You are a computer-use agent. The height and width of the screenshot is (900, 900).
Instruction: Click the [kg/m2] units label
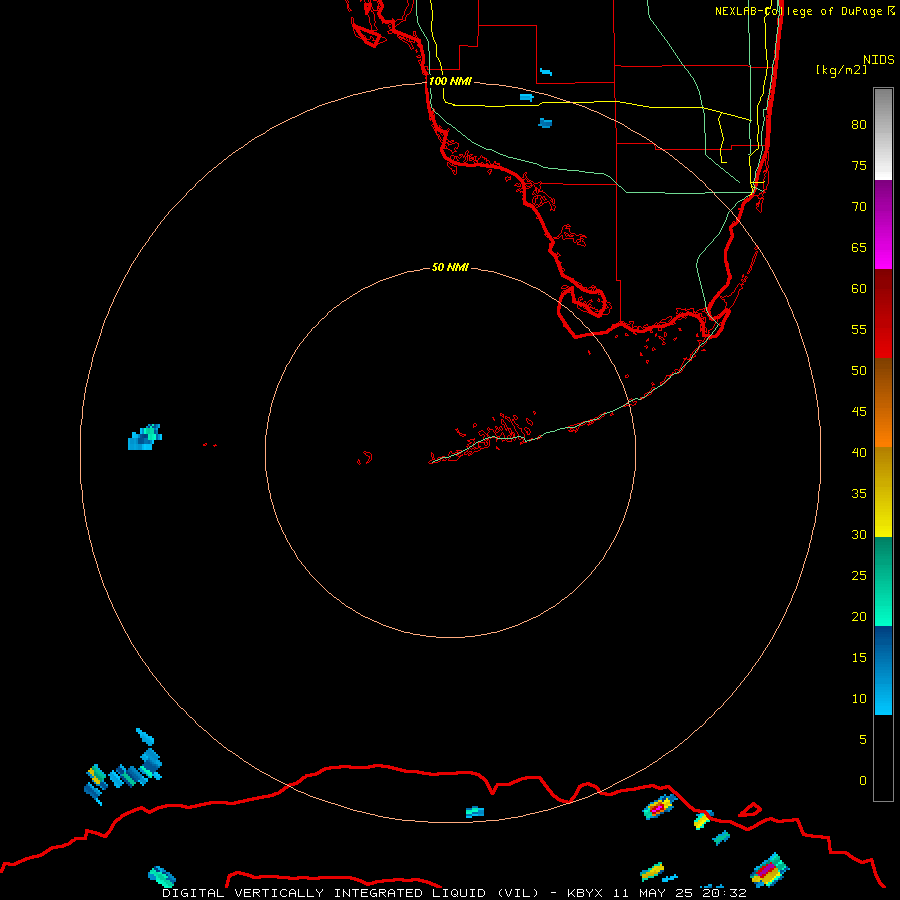841,70
